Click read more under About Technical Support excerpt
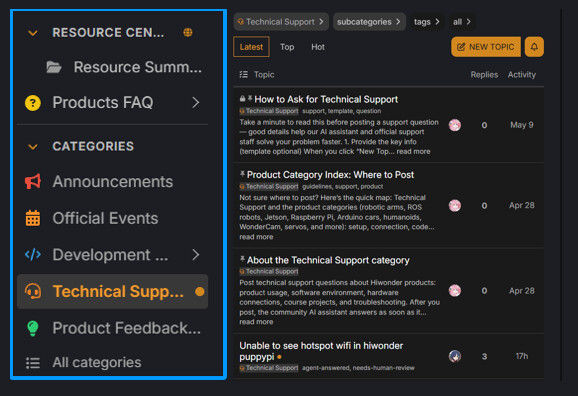578x396 pixels. coord(256,322)
